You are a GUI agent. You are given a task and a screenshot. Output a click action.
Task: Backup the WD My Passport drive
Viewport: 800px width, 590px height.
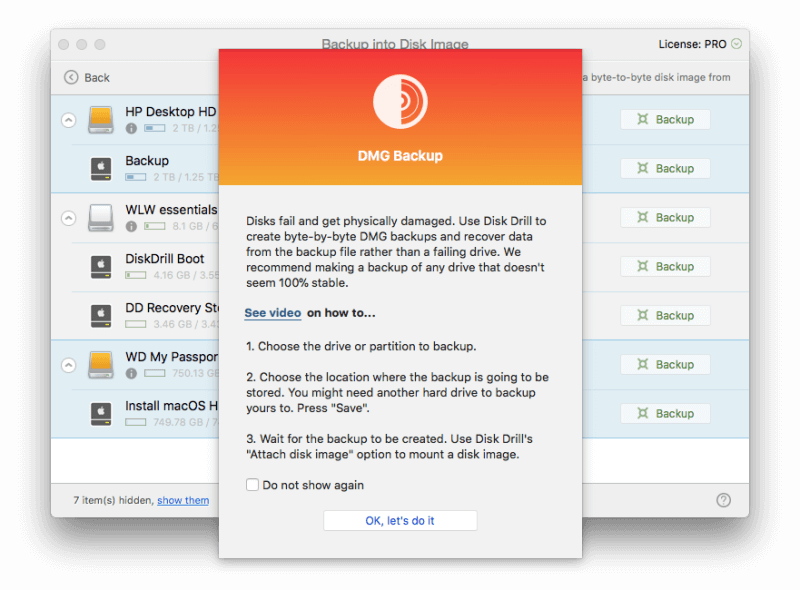click(x=665, y=364)
